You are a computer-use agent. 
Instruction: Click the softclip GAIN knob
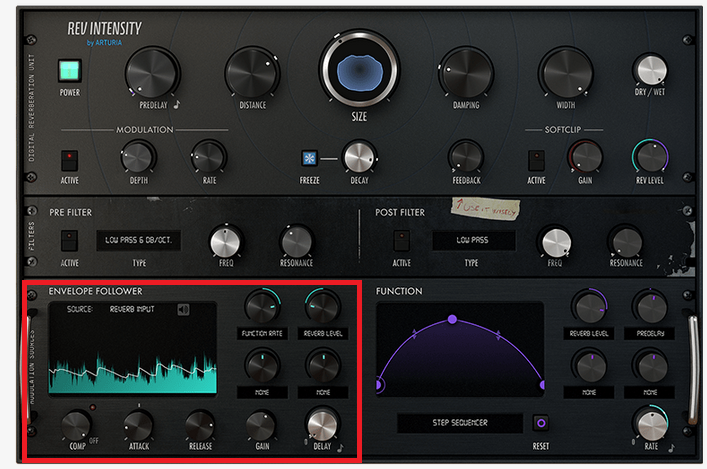pyautogui.click(x=585, y=157)
